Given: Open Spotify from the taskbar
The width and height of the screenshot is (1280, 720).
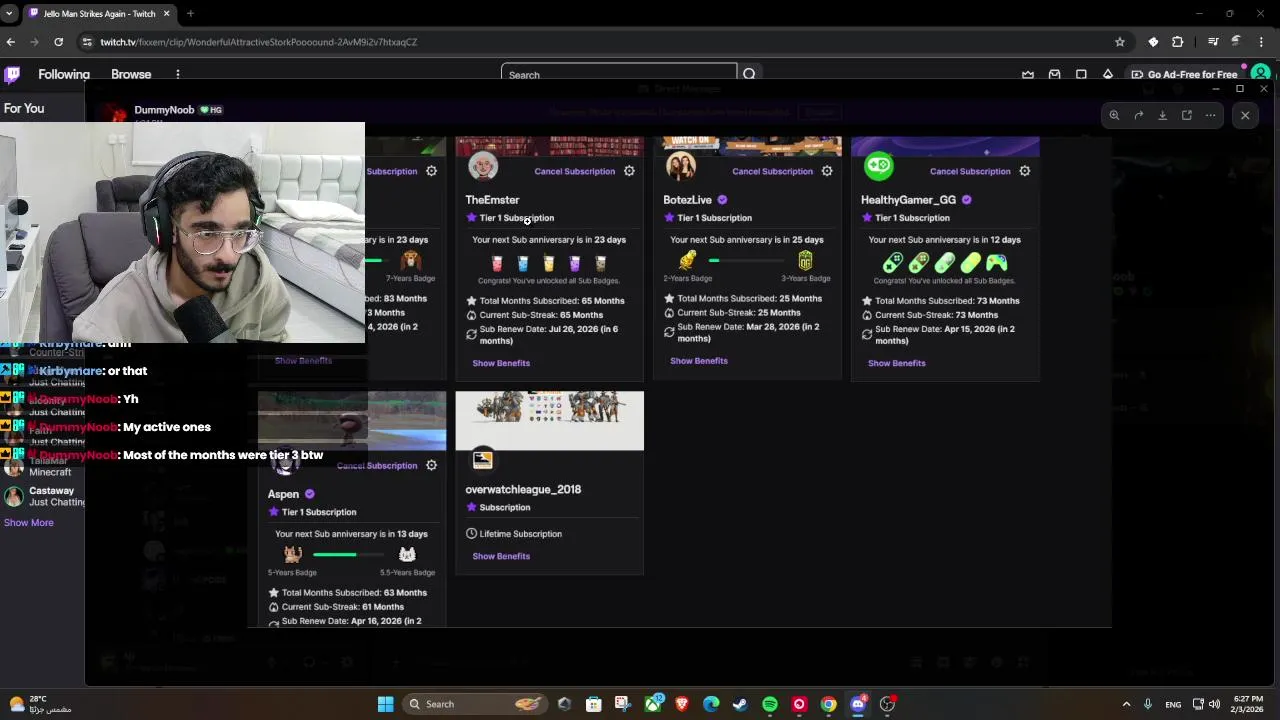Looking at the screenshot, I should pyautogui.click(x=770, y=704).
